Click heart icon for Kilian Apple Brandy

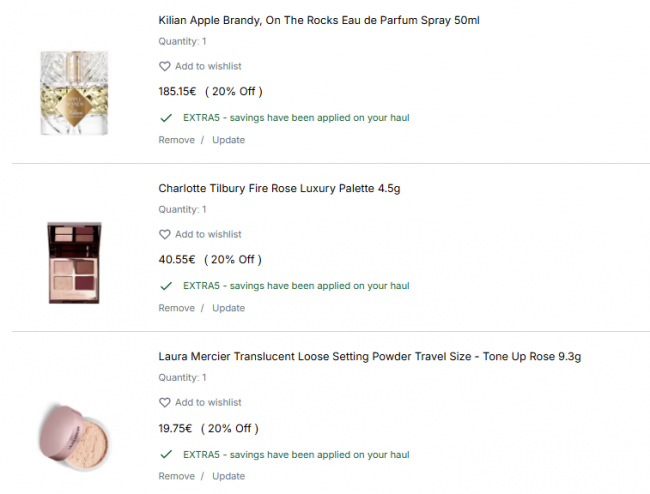(x=165, y=66)
